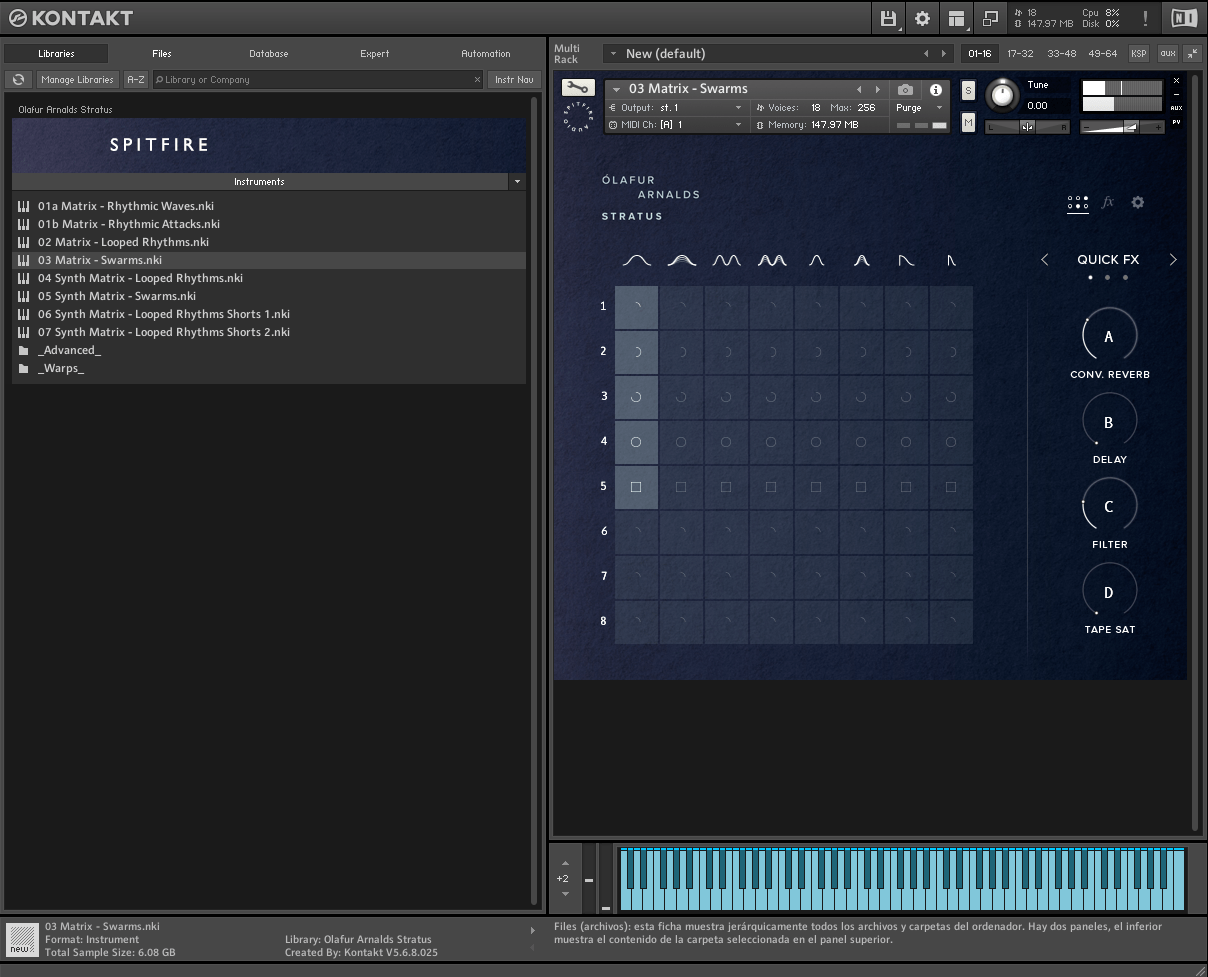1208x977 pixels.
Task: Switch to the Database tab
Action: [269, 54]
